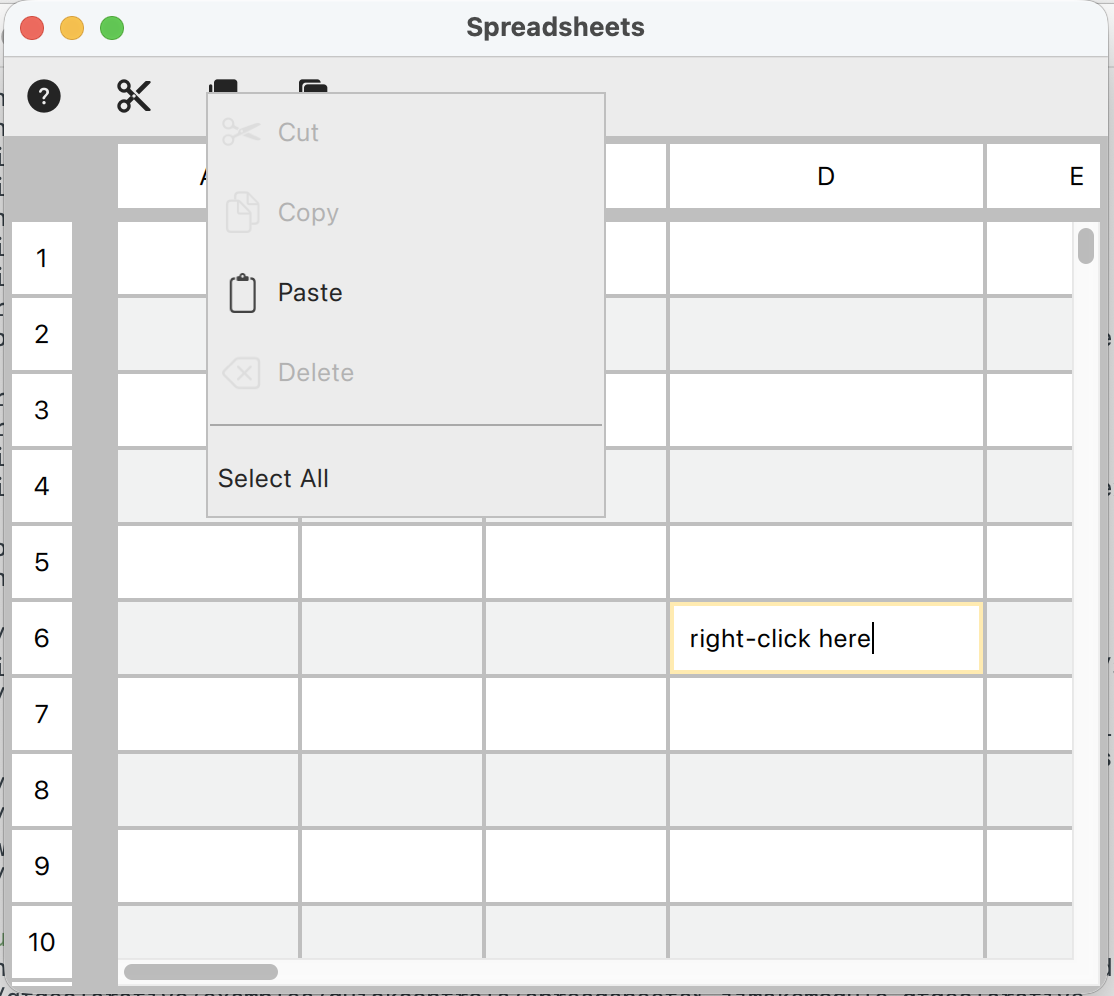
Task: Click the scissors Cut toolbar icon
Action: (x=134, y=96)
